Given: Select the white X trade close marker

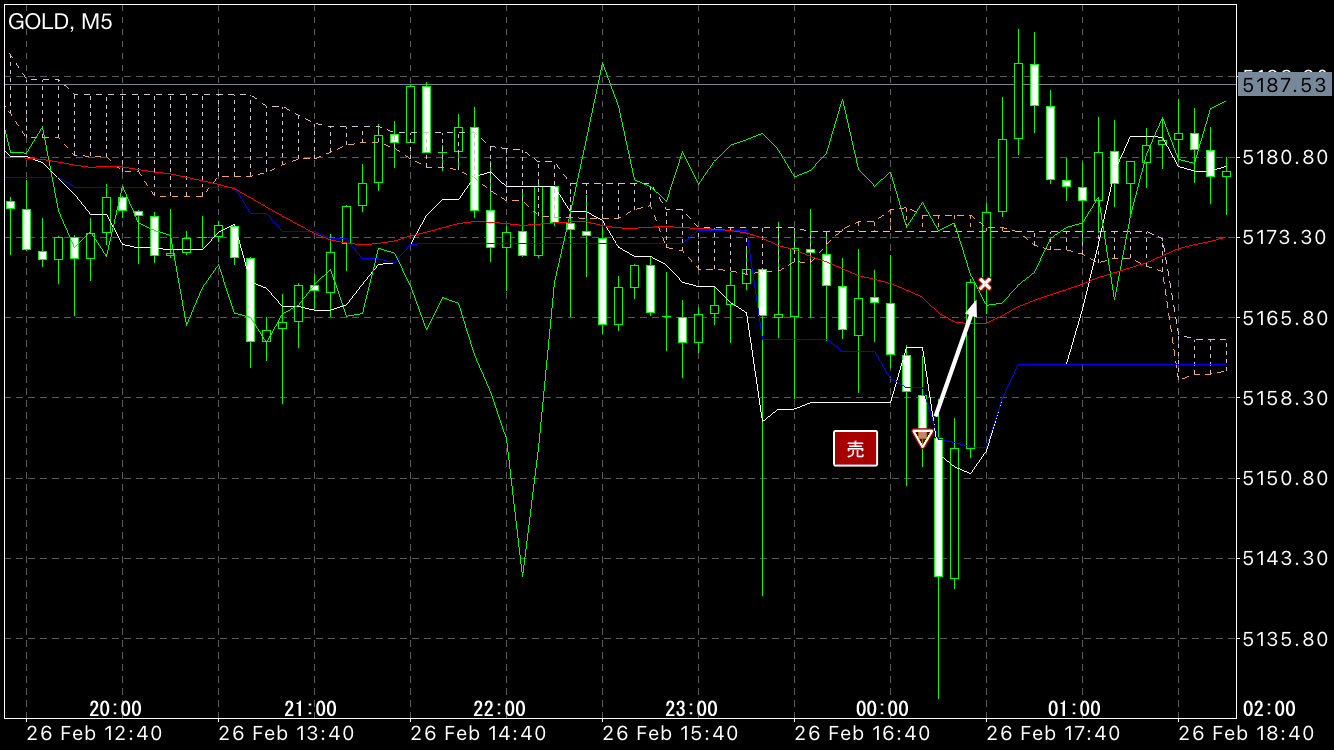Looking at the screenshot, I should click(x=985, y=285).
